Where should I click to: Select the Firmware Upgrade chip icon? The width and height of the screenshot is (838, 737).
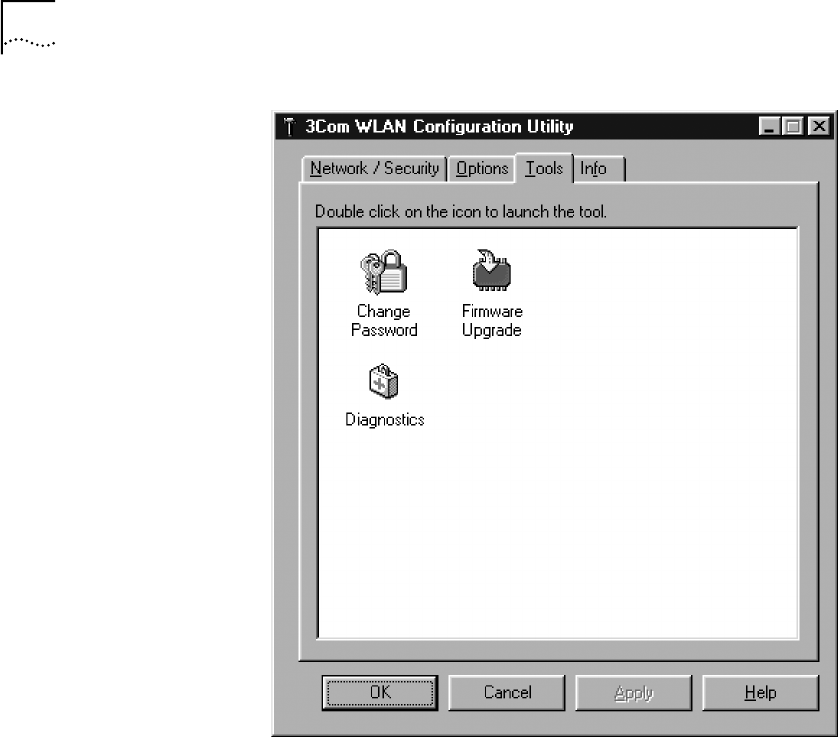[x=492, y=270]
